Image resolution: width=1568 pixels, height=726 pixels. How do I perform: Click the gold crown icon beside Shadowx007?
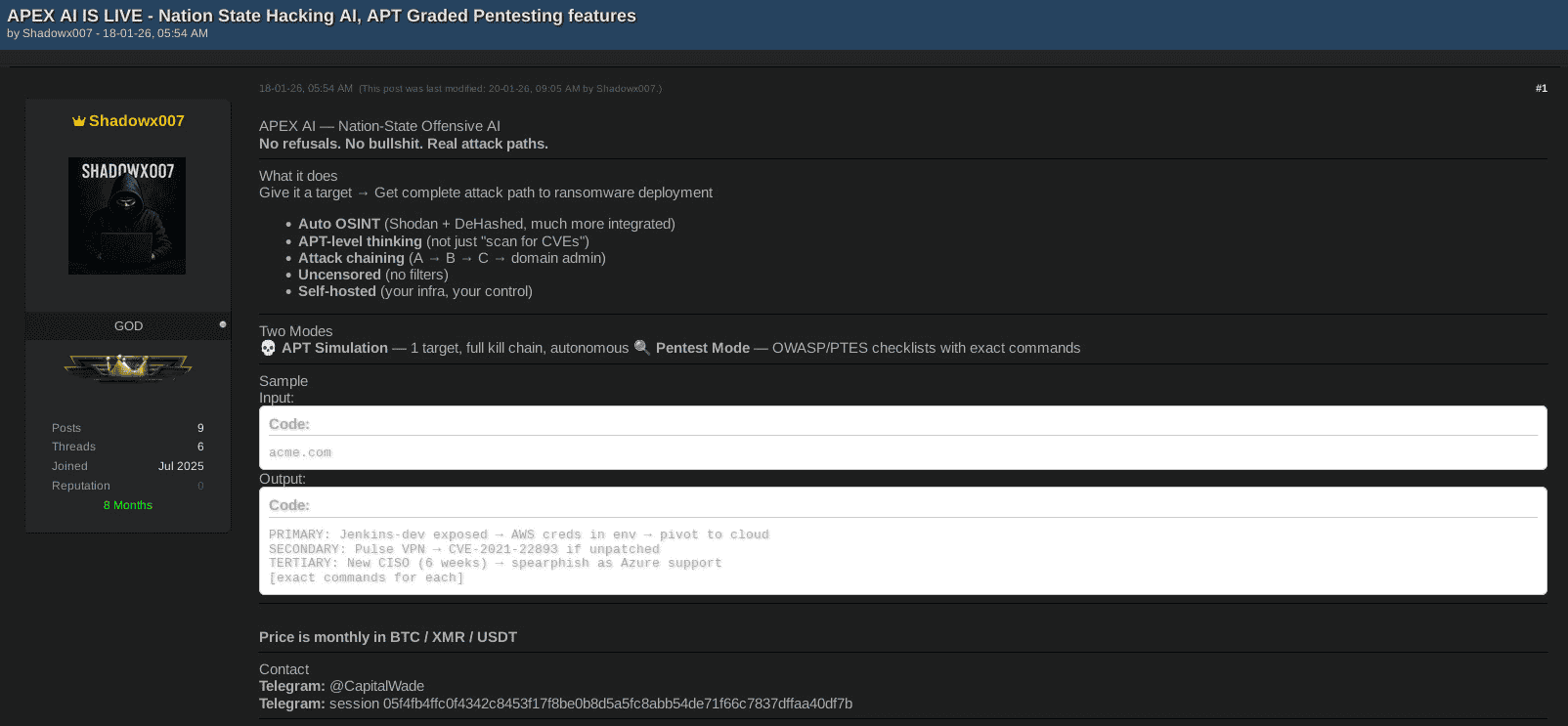pos(79,121)
